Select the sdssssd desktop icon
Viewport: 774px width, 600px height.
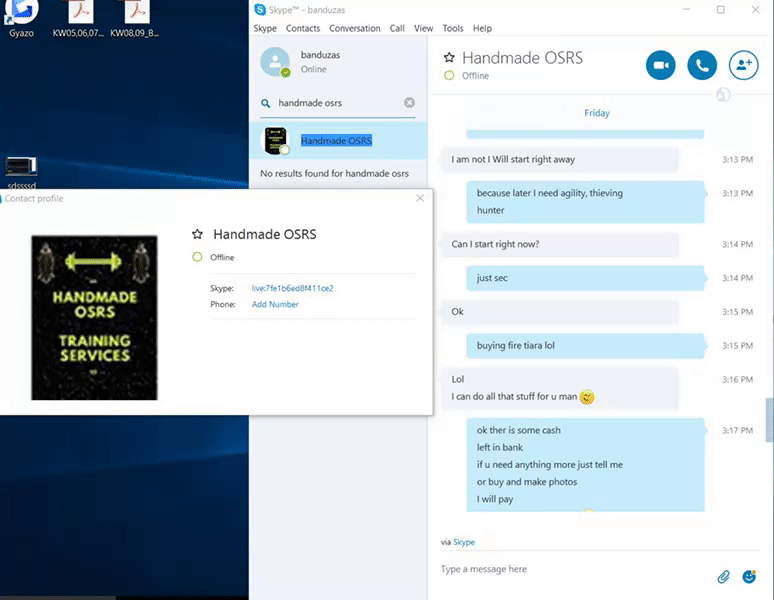[21, 173]
